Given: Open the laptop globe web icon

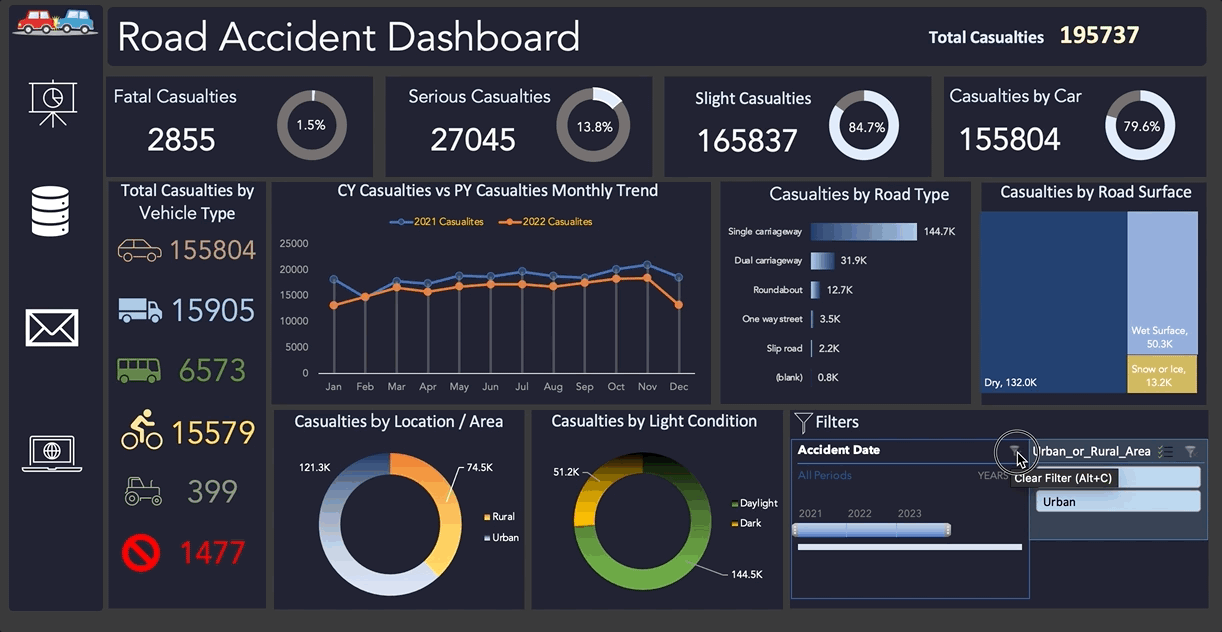Looking at the screenshot, I should pyautogui.click(x=52, y=453).
